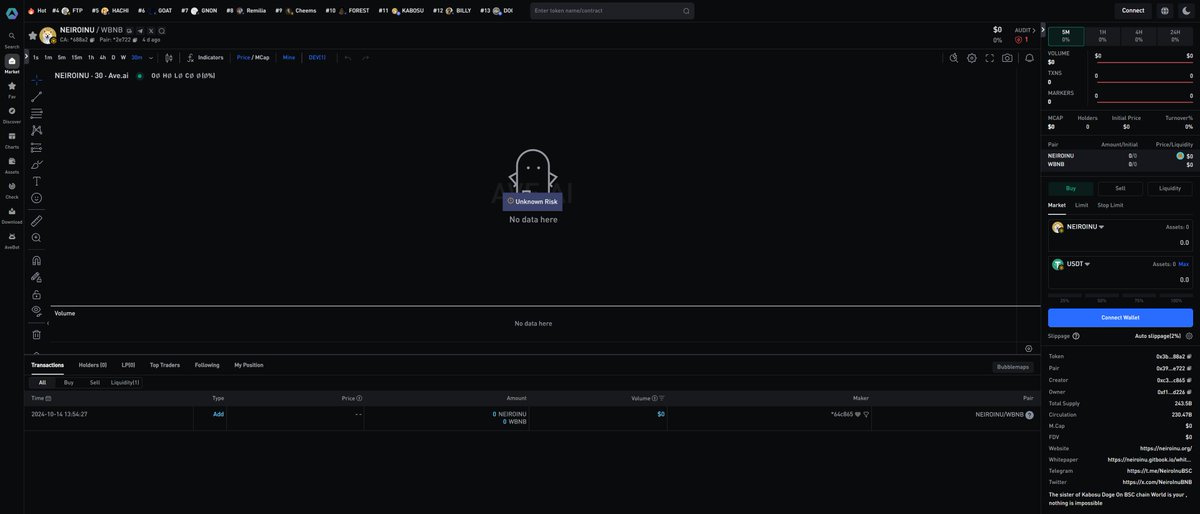Open the Fav section in sidebar
Viewport: 1200px width, 514px height.
click(12, 90)
